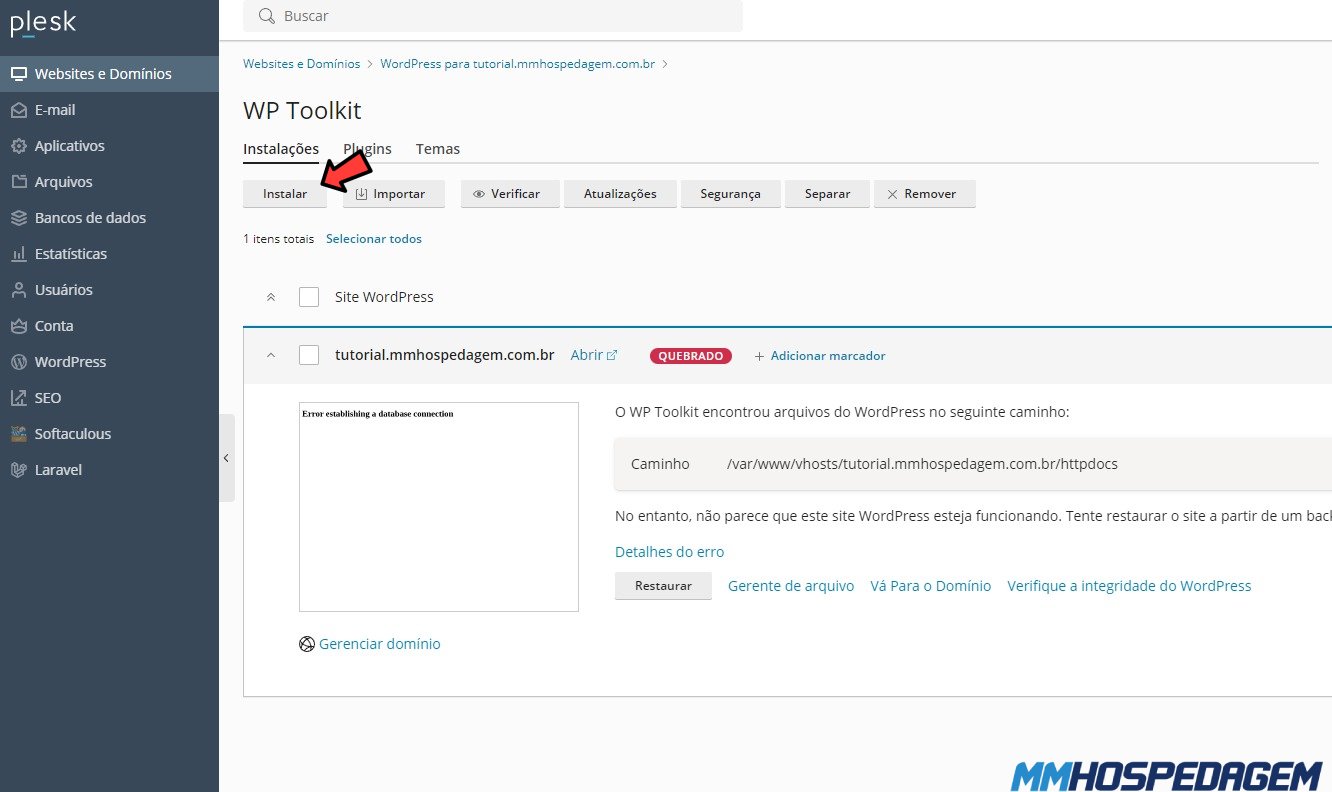Viewport: 1332px width, 792px height.
Task: Open Bancos de dados section
Action: coord(109,218)
